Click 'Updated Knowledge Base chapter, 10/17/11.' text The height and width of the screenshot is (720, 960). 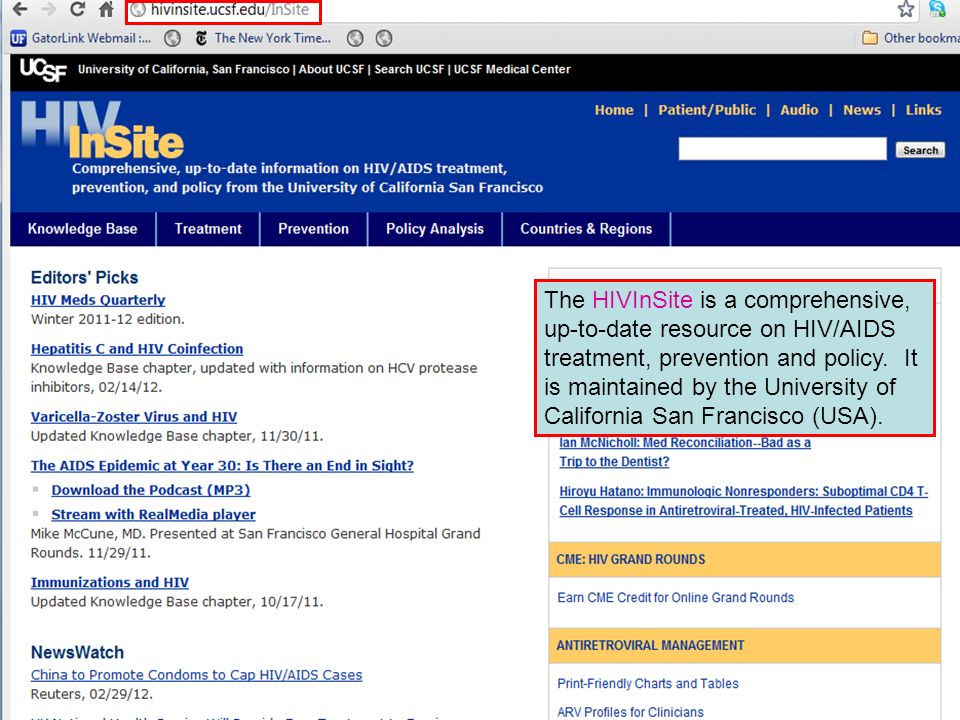[177, 601]
